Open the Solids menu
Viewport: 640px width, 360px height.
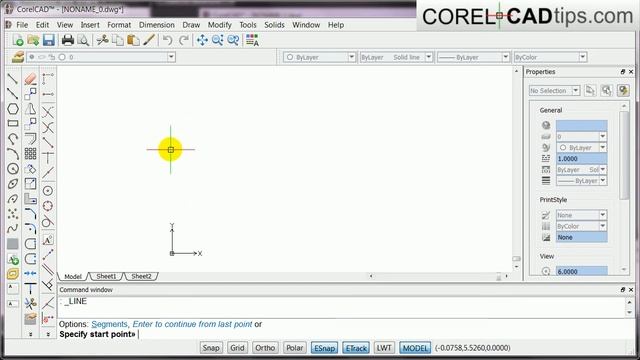(x=274, y=25)
